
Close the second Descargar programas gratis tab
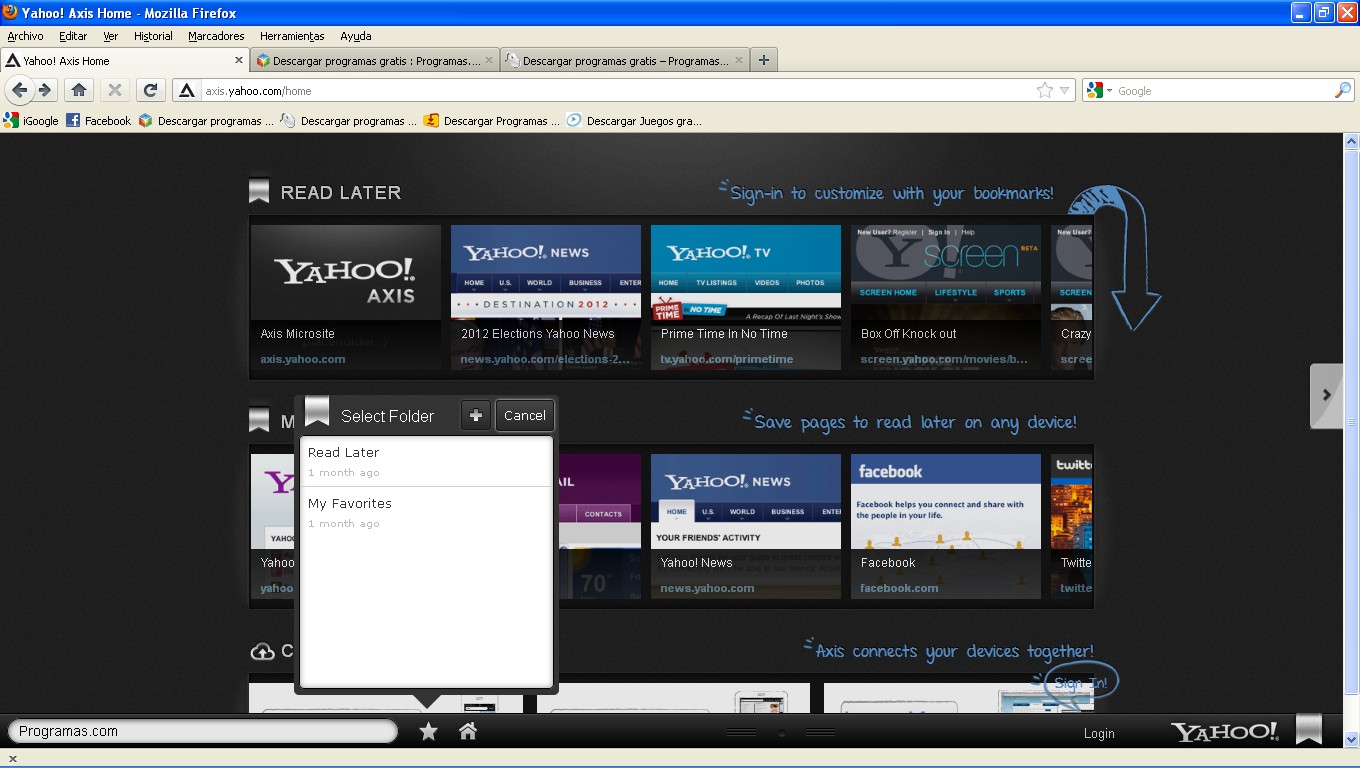[490, 60]
